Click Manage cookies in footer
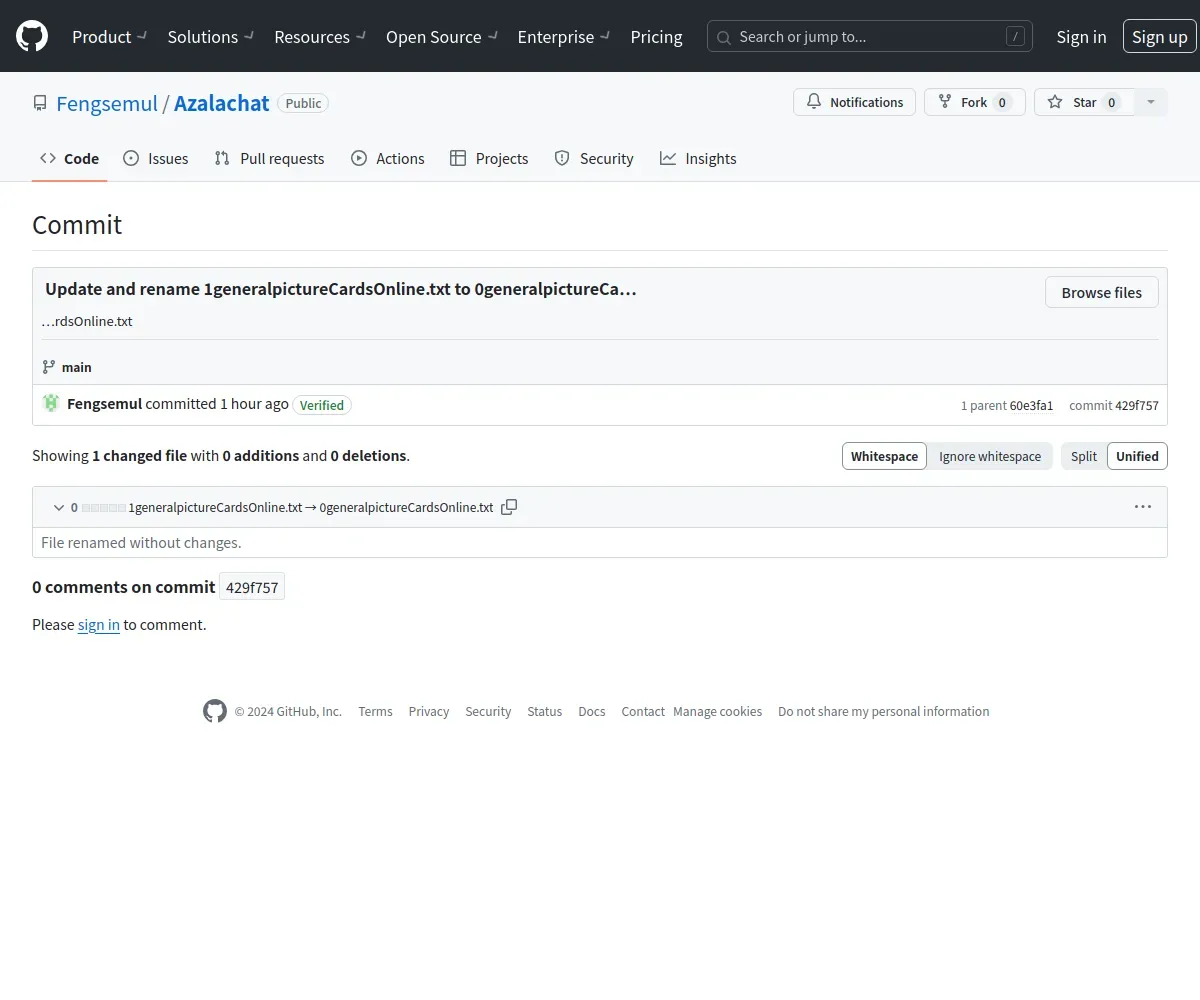The height and width of the screenshot is (1000, 1200). [717, 711]
